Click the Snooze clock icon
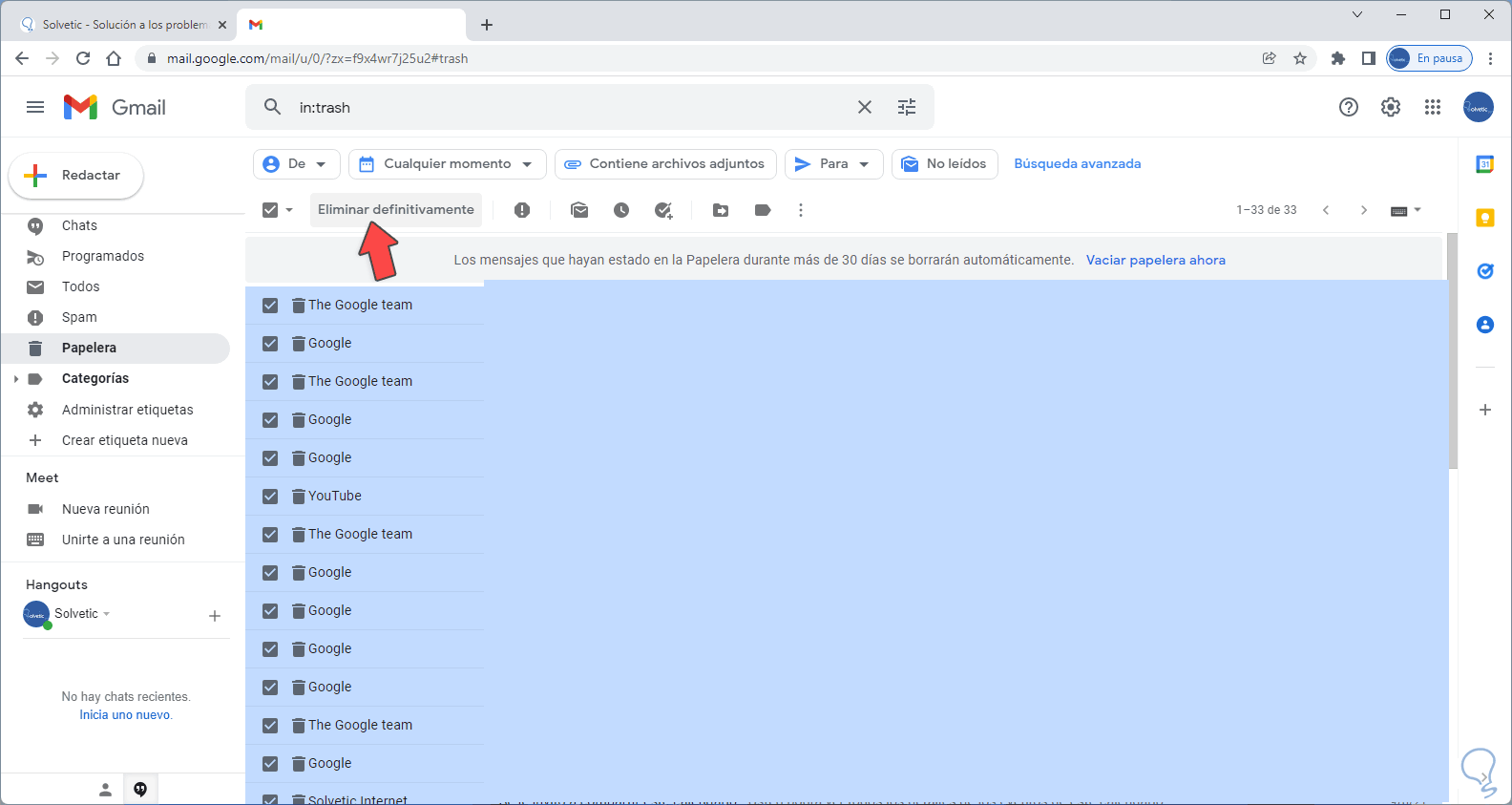1512x805 pixels. (x=621, y=210)
